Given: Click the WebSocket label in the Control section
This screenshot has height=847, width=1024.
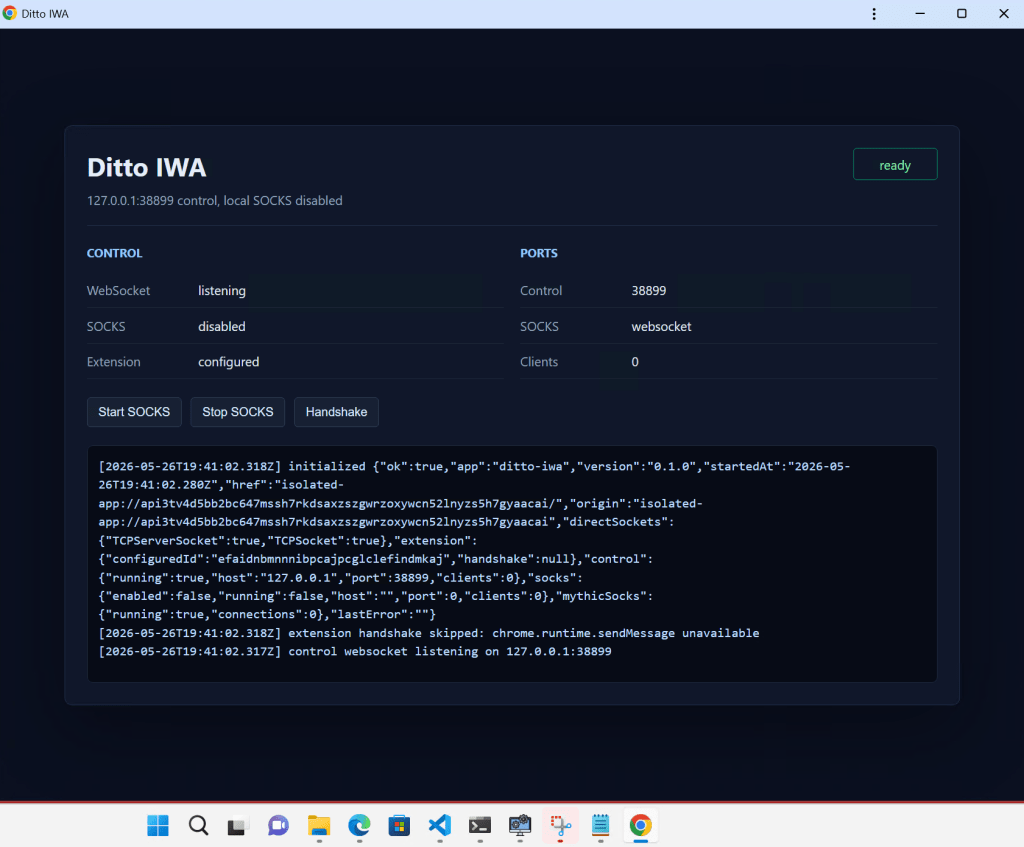Looking at the screenshot, I should (x=118, y=291).
